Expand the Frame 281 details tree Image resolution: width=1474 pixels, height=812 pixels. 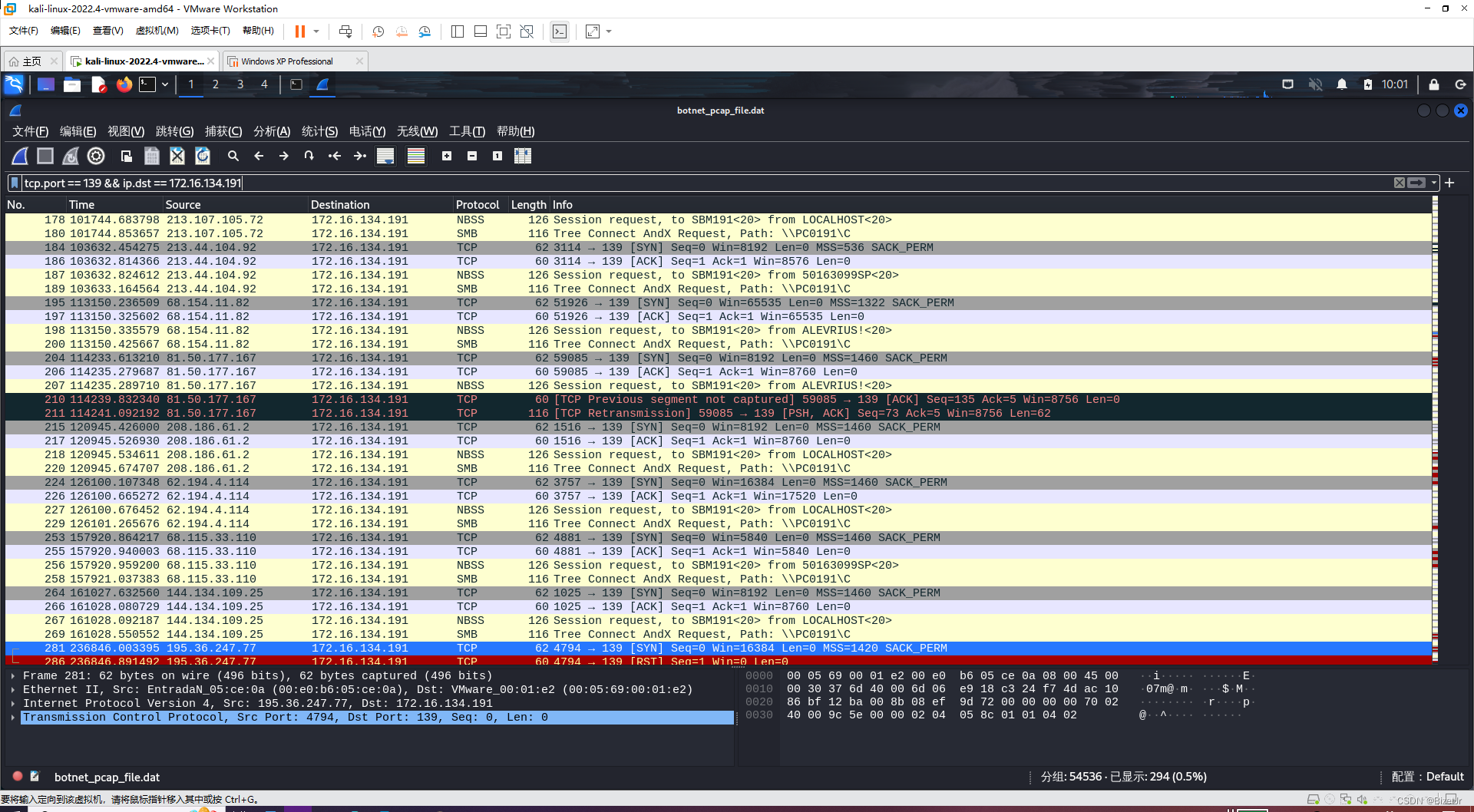13,676
